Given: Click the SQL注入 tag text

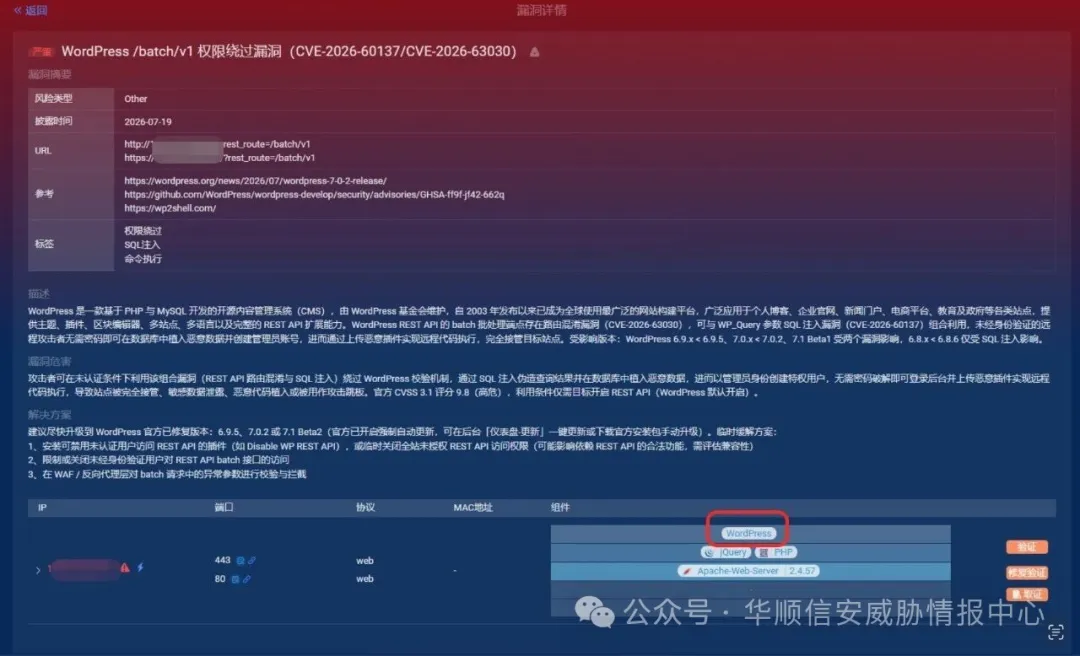Looking at the screenshot, I should [142, 245].
